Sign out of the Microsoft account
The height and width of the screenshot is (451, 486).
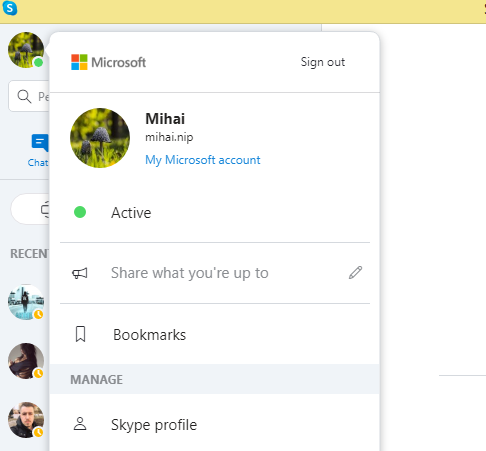pos(323,62)
